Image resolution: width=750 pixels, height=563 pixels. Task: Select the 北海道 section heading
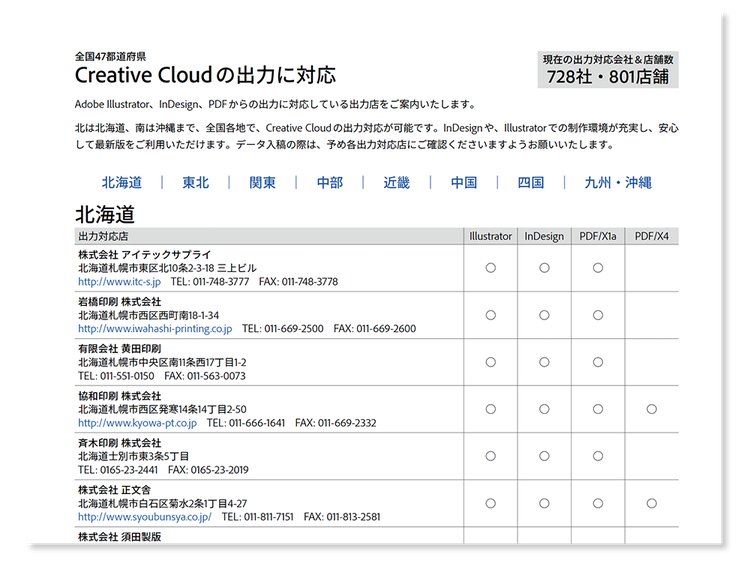click(x=105, y=214)
